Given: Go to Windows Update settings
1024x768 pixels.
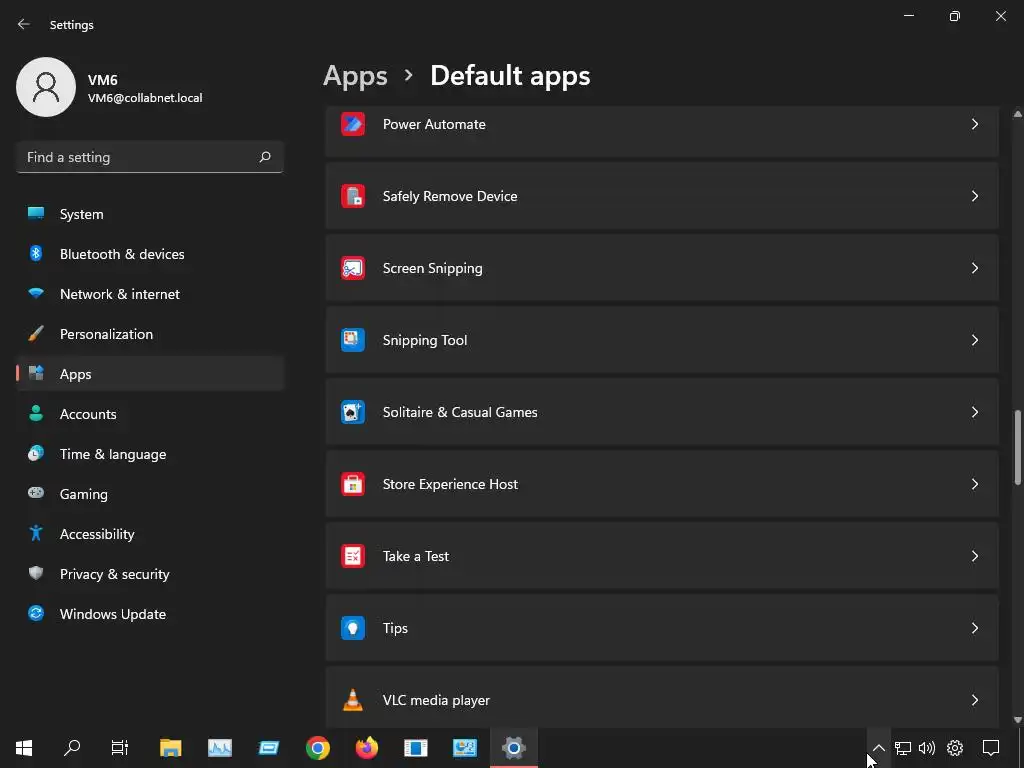Looking at the screenshot, I should (112, 614).
